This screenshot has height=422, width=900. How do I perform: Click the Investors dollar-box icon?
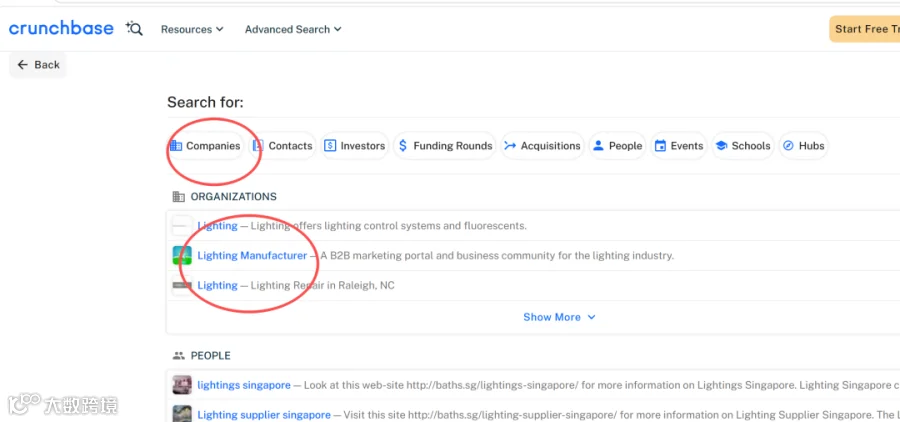(330, 146)
